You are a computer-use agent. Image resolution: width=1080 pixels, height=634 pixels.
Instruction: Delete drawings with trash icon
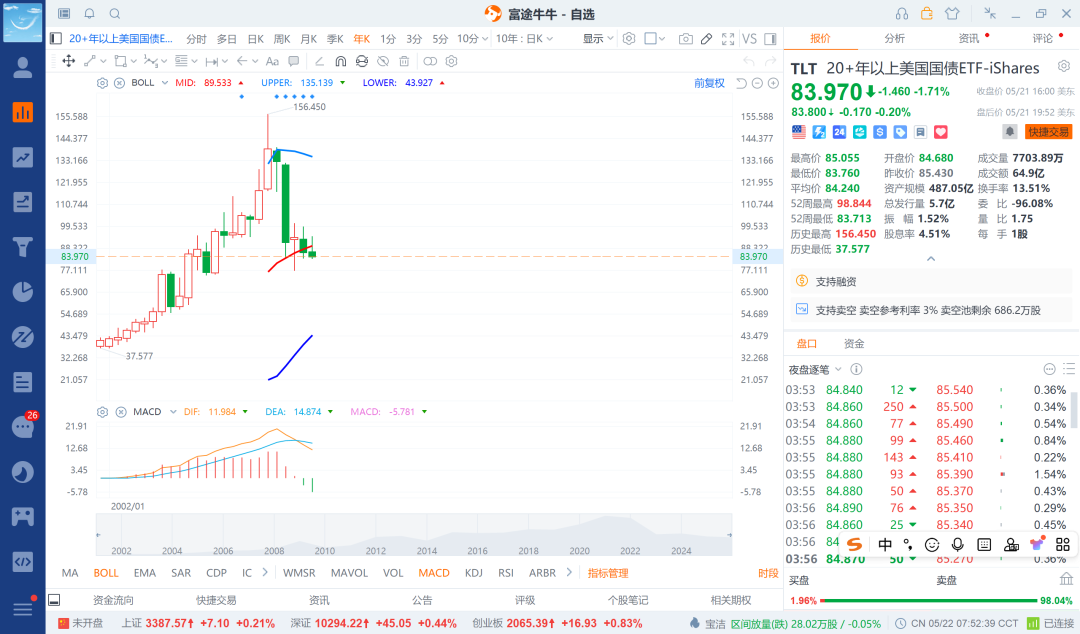404,61
